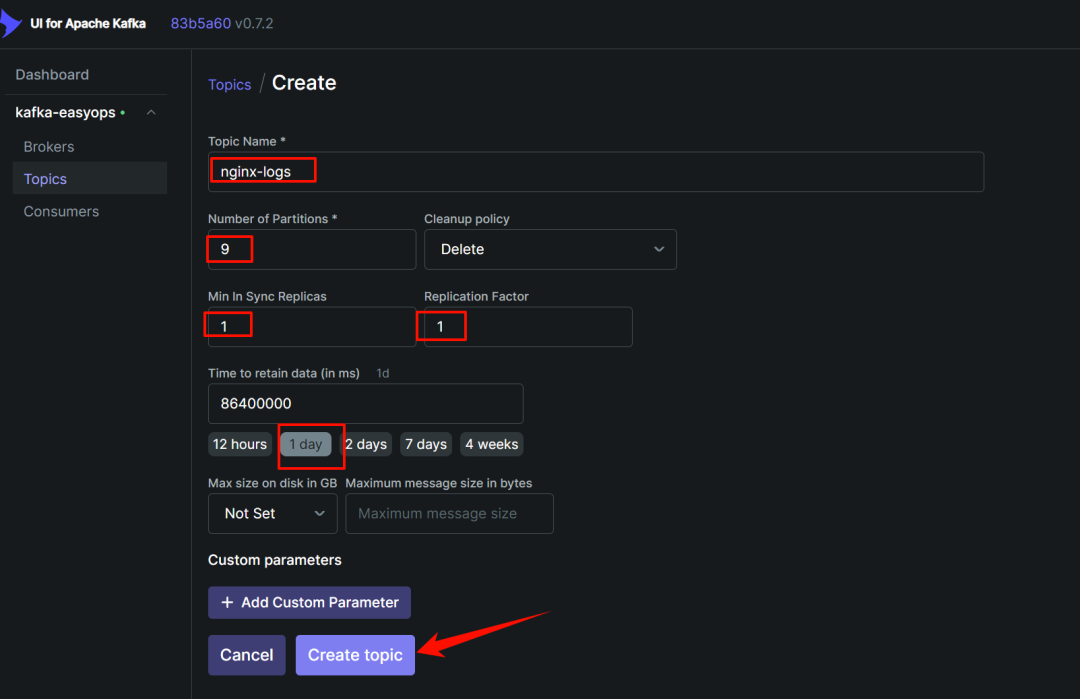Click the Custom parameters heading
The image size is (1080, 699).
[275, 560]
